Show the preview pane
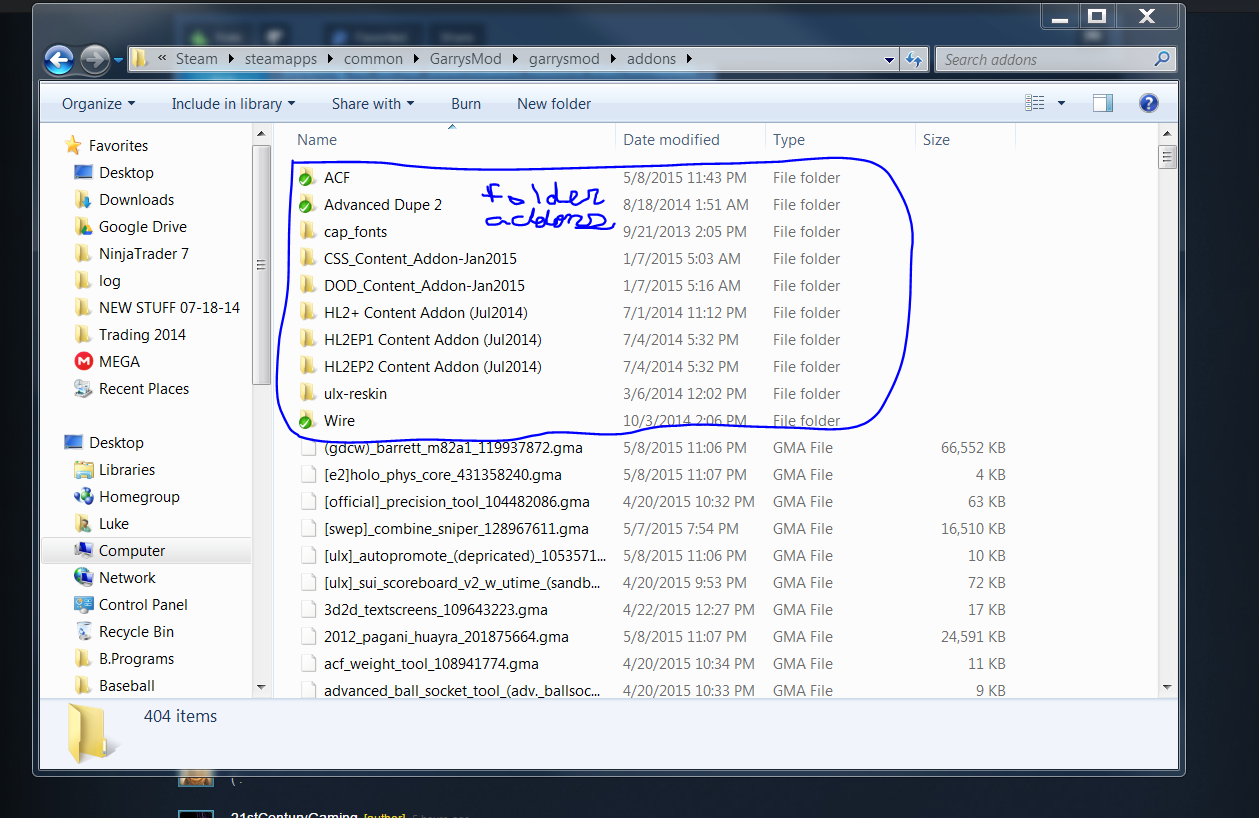The height and width of the screenshot is (818, 1259). (x=1103, y=103)
